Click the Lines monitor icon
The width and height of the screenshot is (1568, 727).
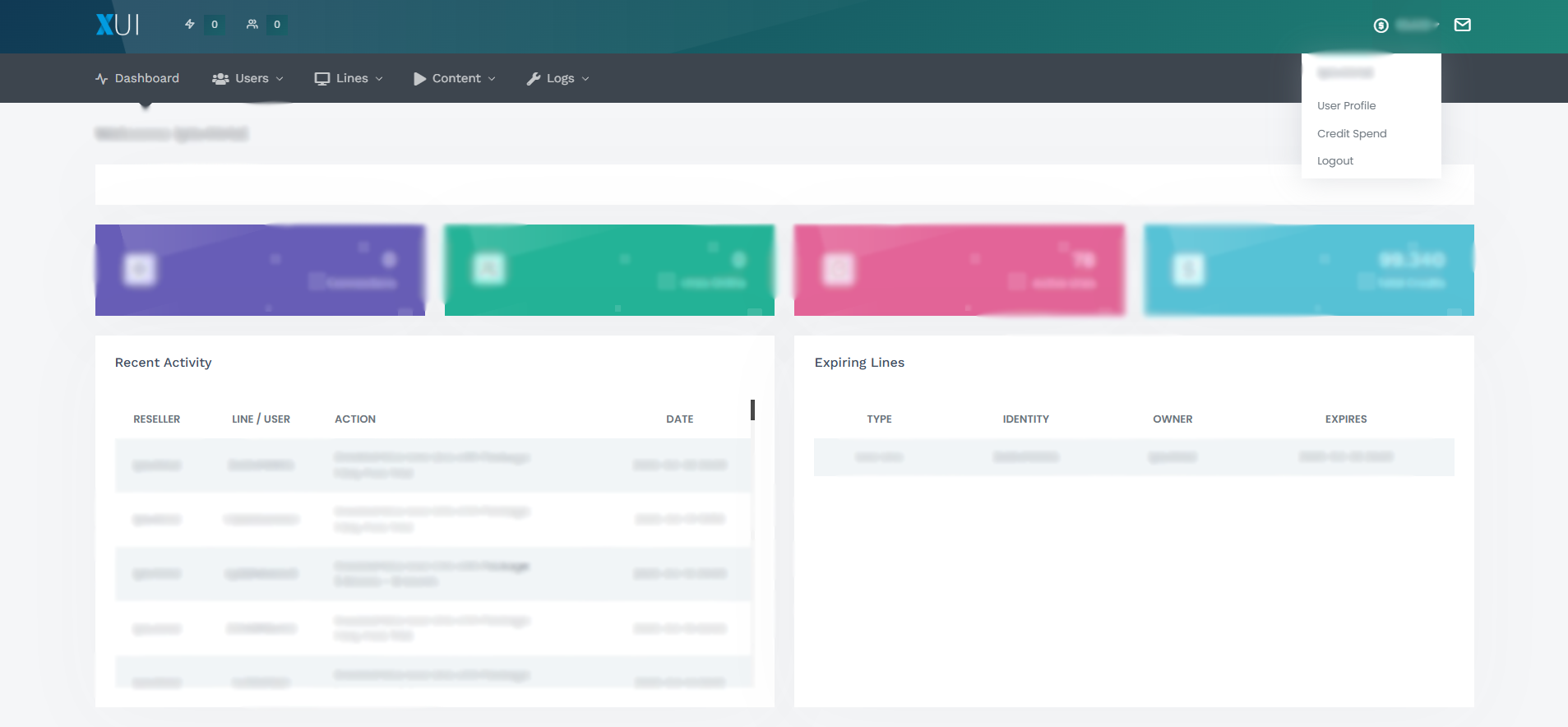coord(321,79)
